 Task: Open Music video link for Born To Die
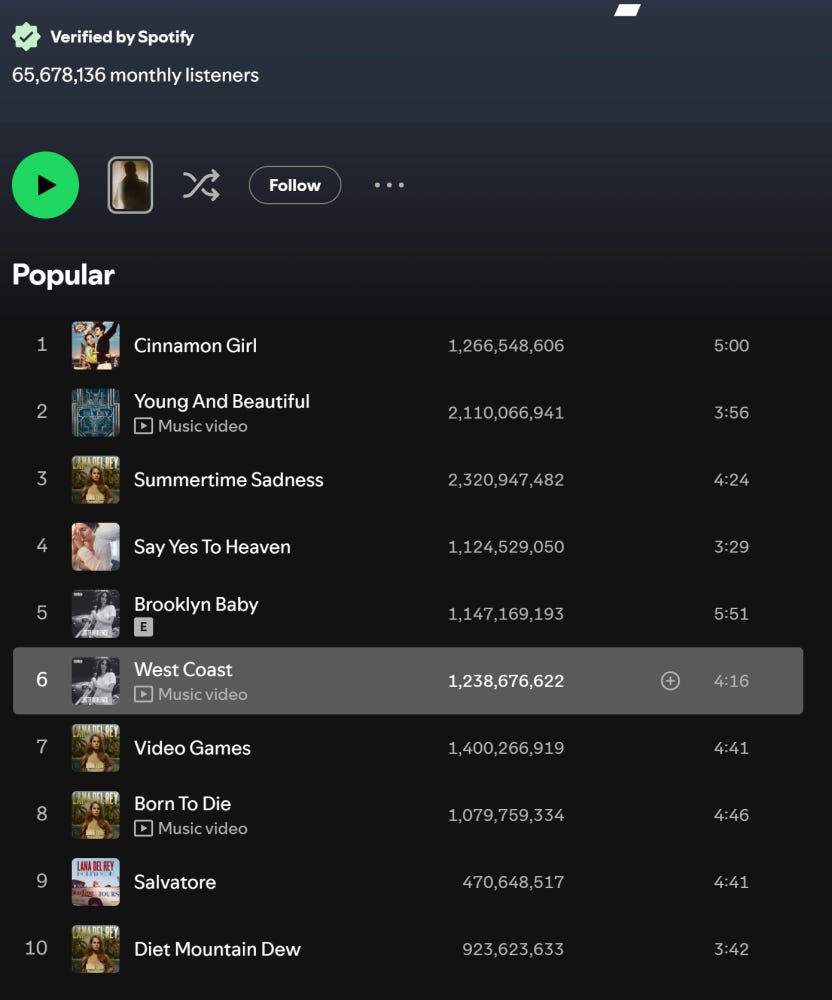tap(203, 828)
